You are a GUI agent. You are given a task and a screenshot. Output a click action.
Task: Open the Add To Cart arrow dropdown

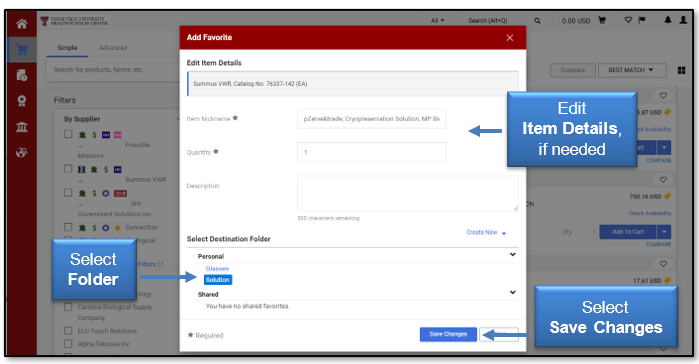coord(664,232)
